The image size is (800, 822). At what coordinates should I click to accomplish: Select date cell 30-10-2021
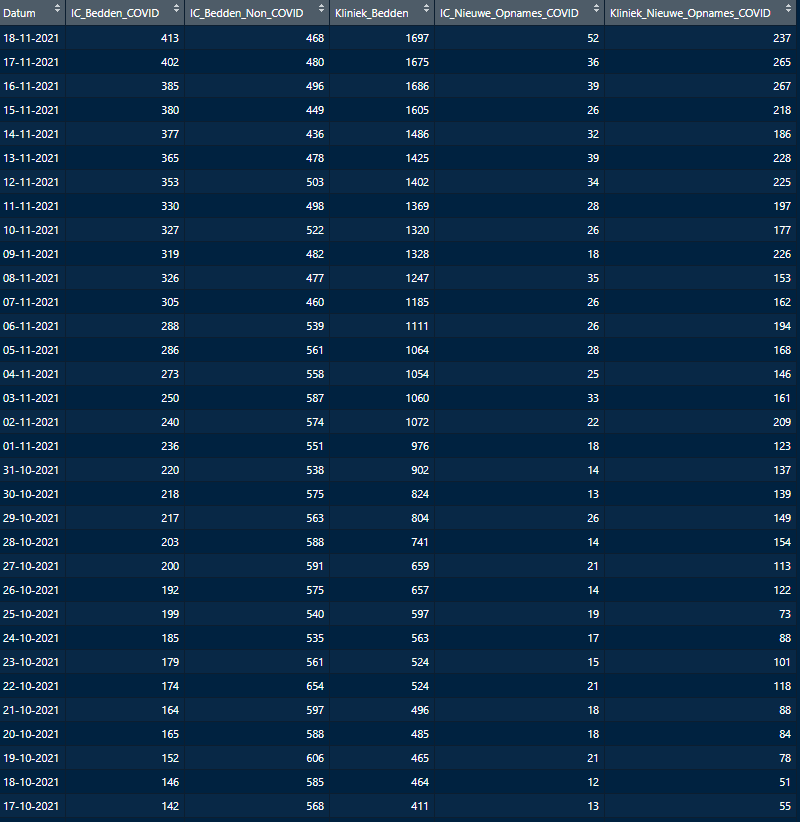pyautogui.click(x=31, y=494)
